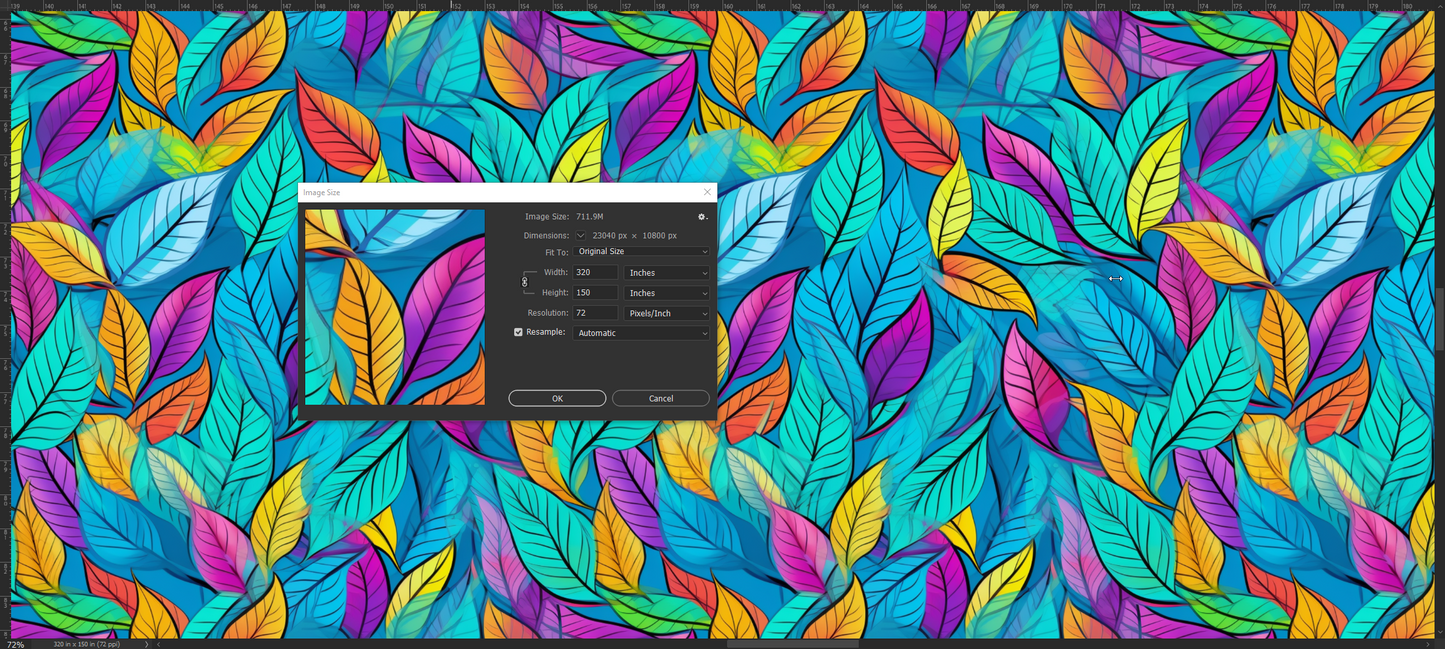
Task: Toggle the constrain aspect ratio chain link
Action: pyautogui.click(x=524, y=282)
